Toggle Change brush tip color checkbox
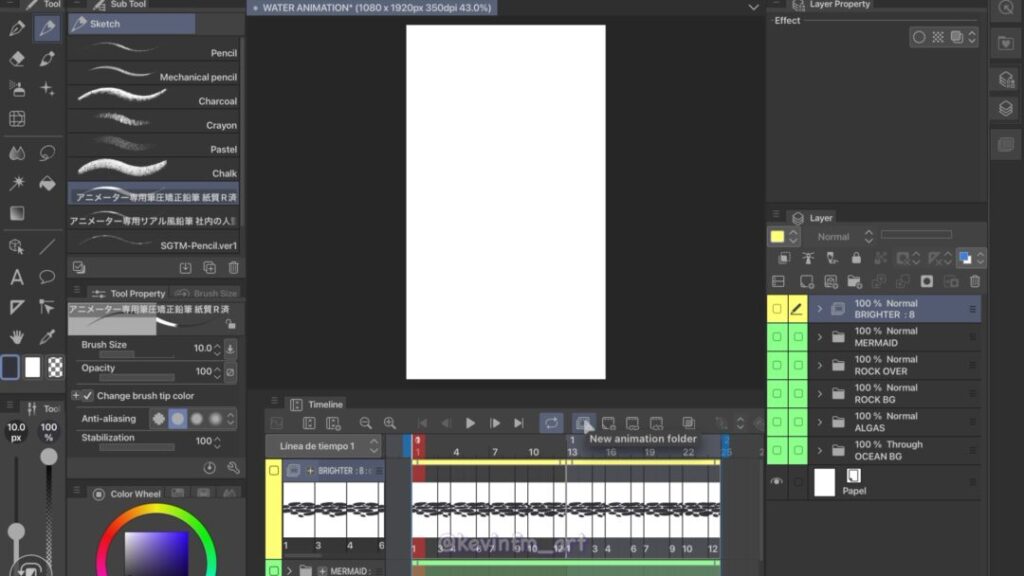1024x576 pixels. tap(88, 396)
